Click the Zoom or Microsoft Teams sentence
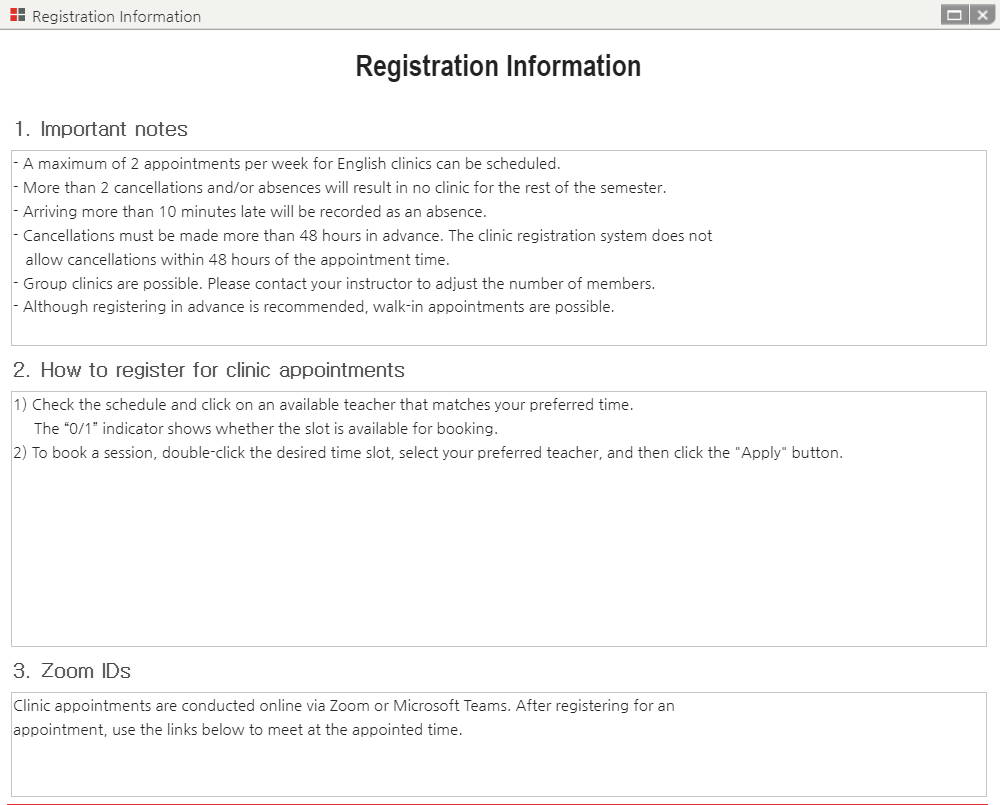 point(344,718)
